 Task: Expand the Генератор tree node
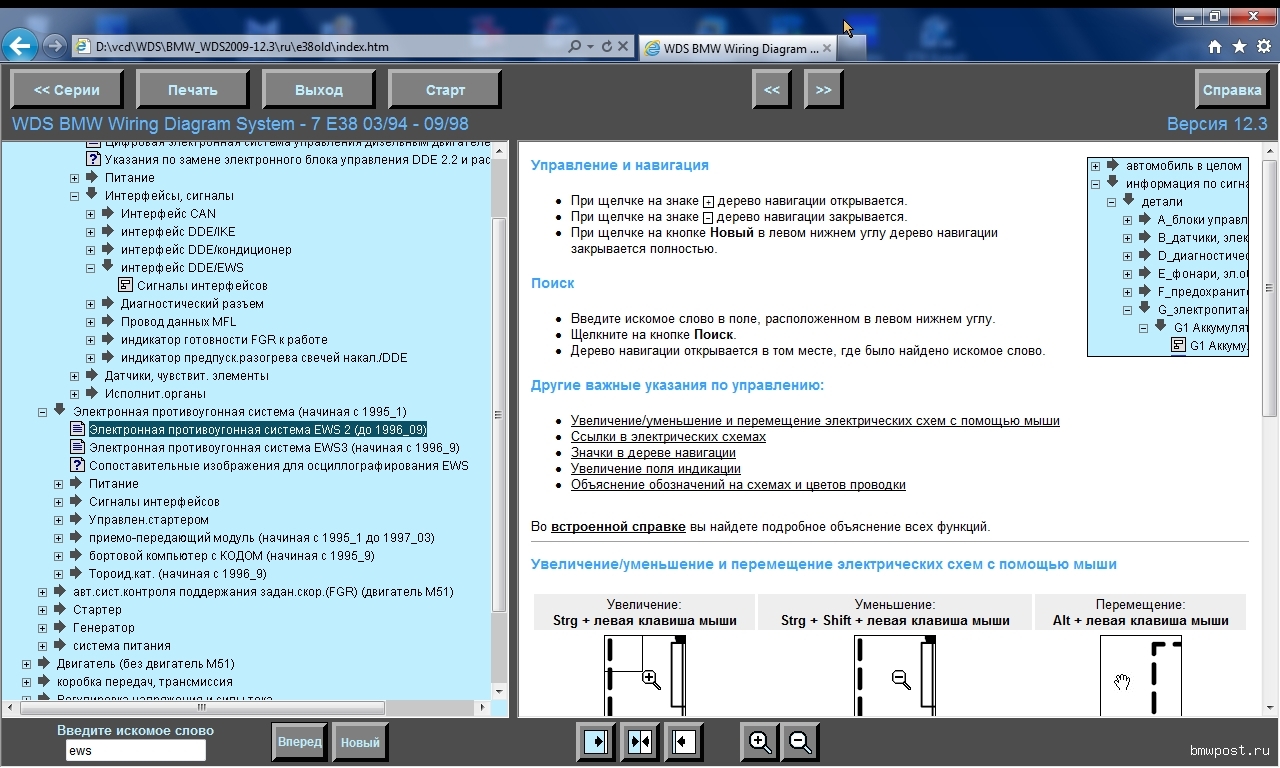(x=43, y=628)
